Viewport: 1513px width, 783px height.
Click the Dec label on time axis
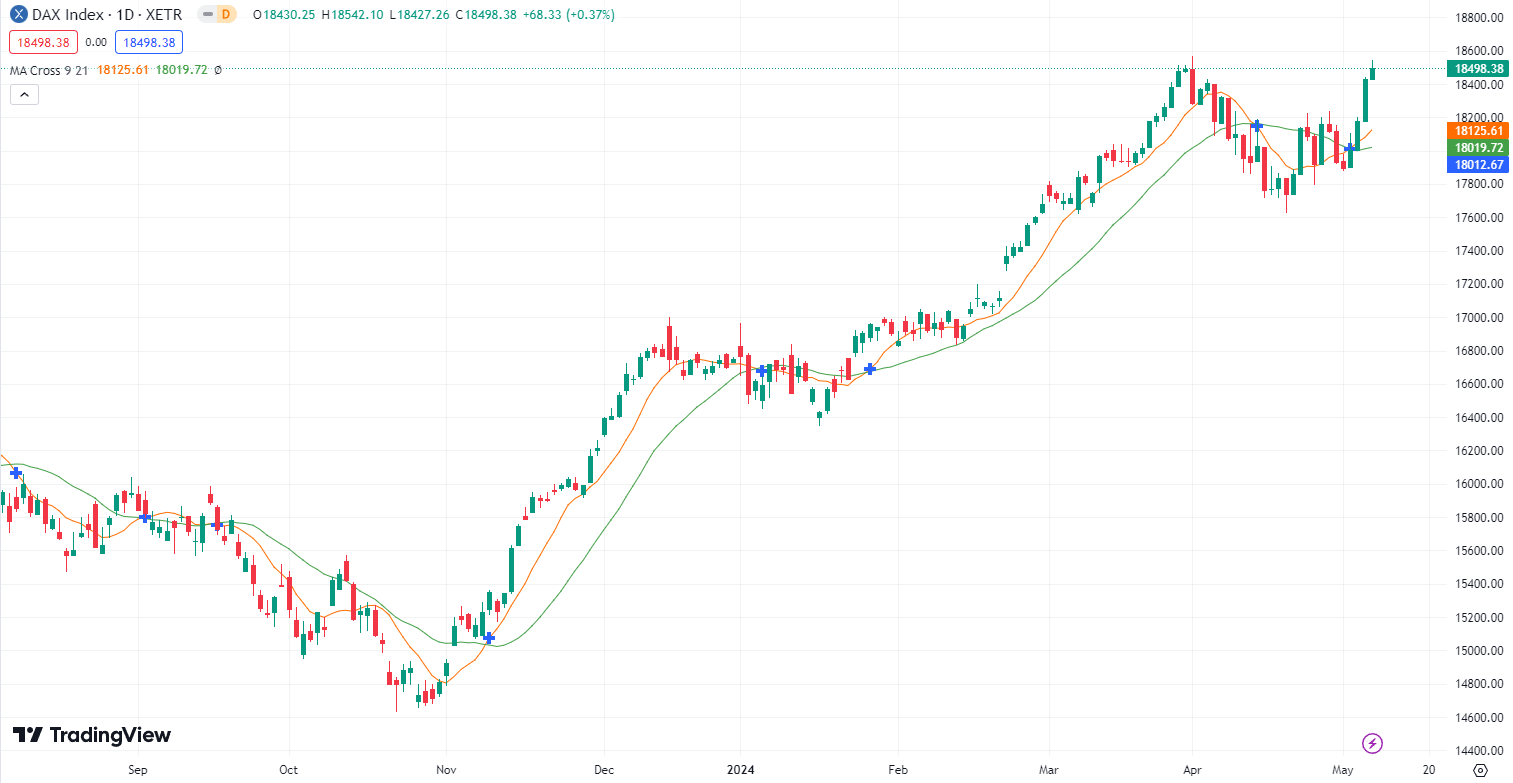coord(603,770)
